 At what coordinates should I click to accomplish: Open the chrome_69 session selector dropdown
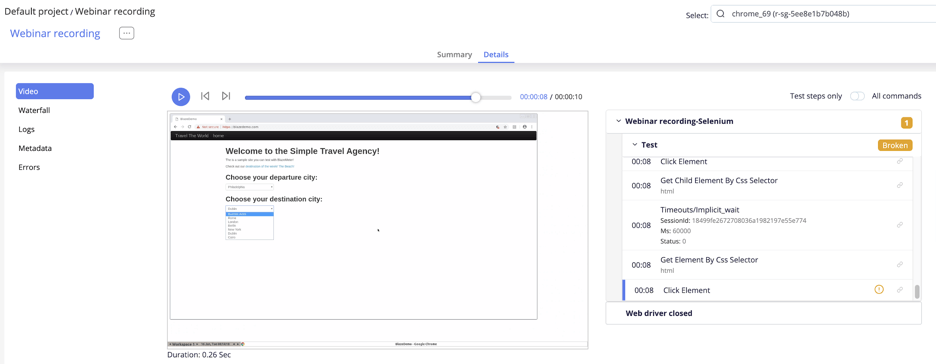(823, 14)
